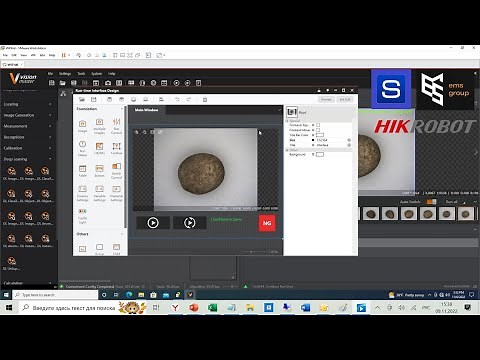This screenshot has width=480, height=360.
Task: Open Excel from the host taskbar
Action: 212,308
